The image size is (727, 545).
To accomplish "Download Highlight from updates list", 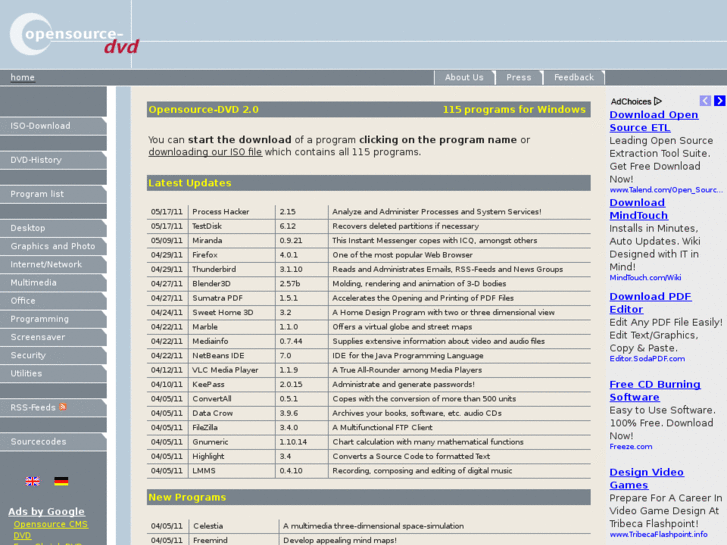I will click(x=208, y=456).
